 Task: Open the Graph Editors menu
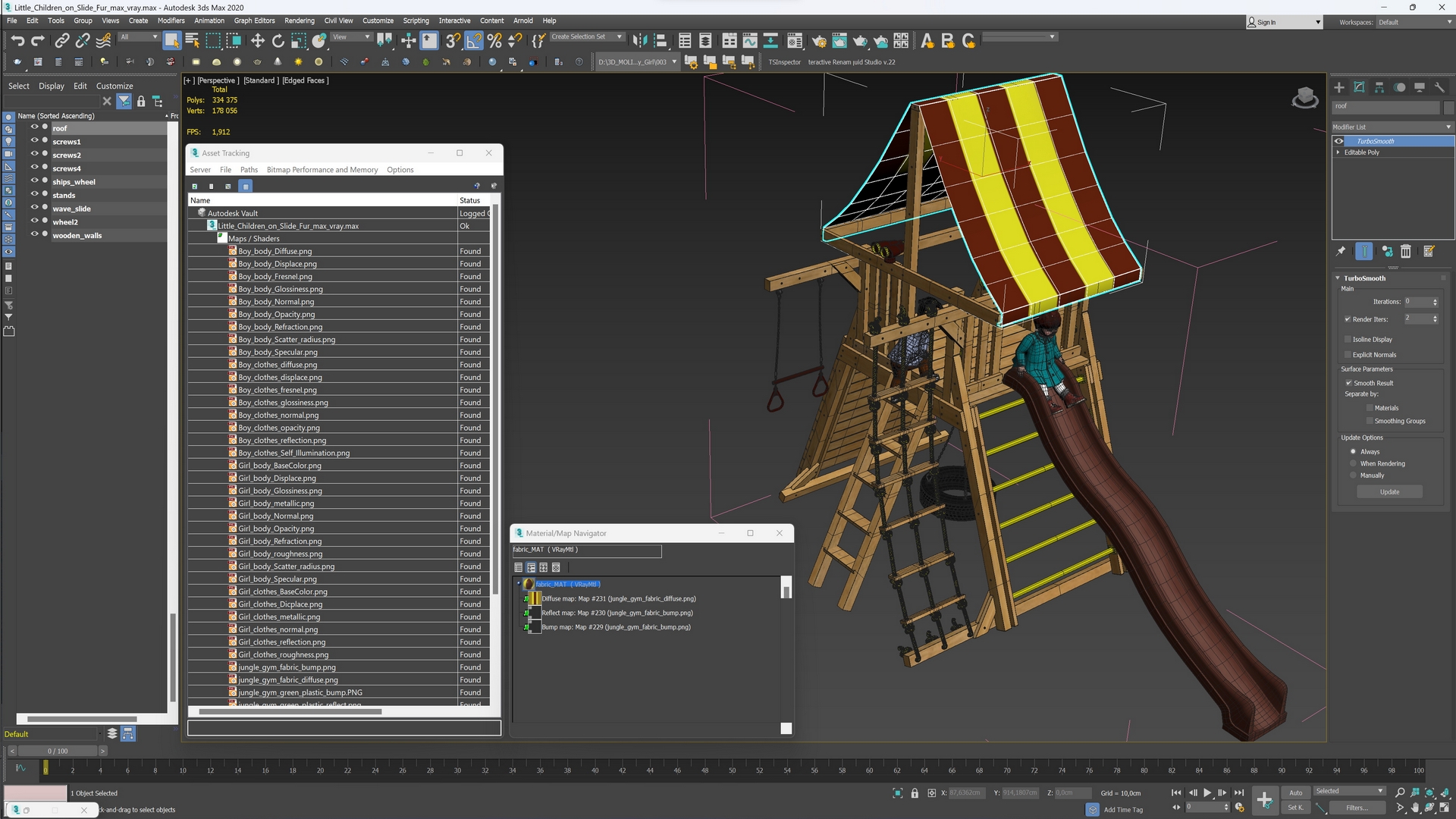coord(254,21)
